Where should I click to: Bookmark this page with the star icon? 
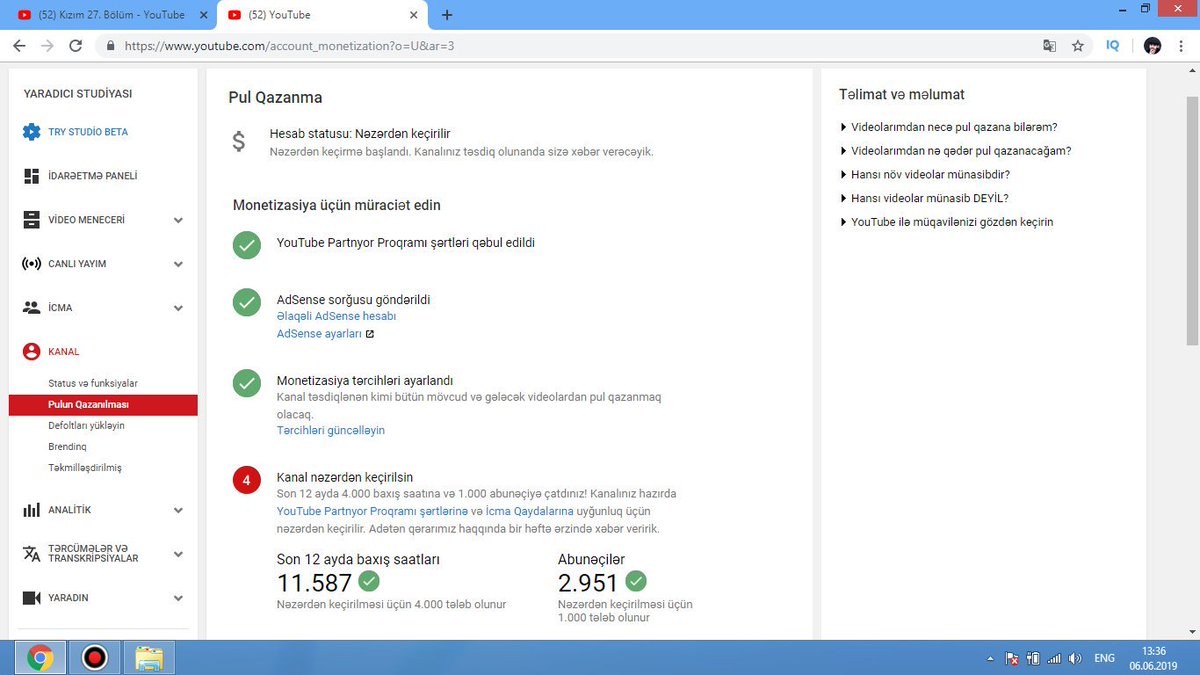pos(1078,46)
